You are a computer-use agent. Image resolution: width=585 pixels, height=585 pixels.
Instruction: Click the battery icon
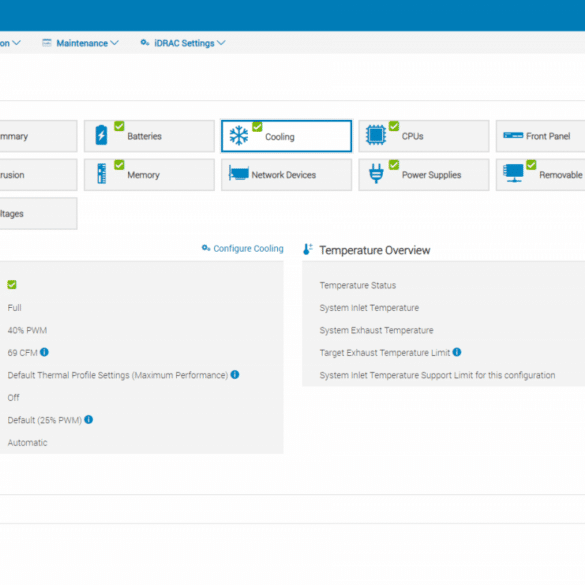coord(101,135)
